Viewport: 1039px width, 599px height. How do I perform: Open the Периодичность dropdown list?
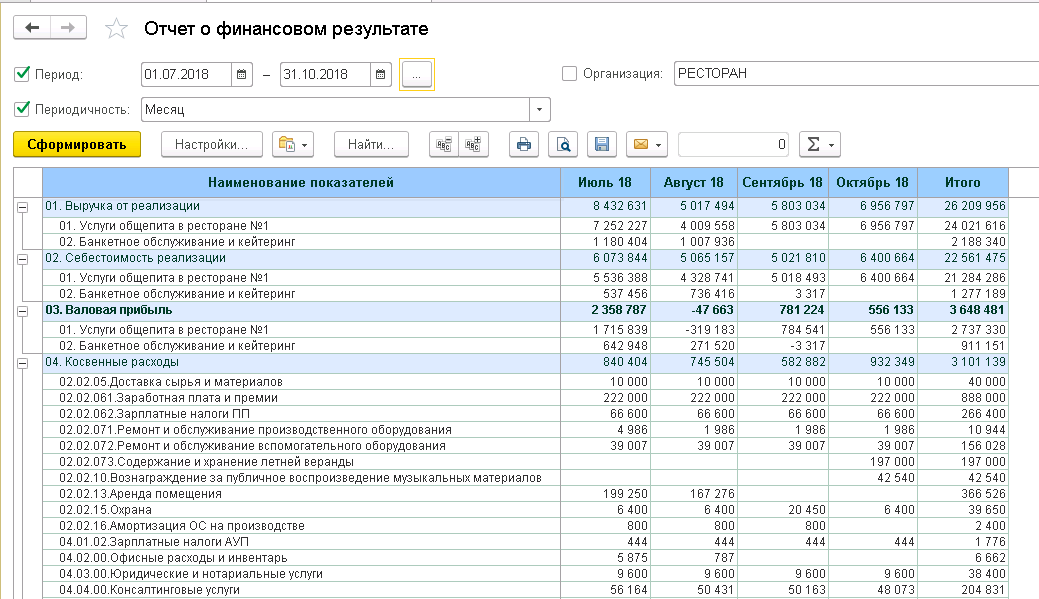pyautogui.click(x=540, y=109)
